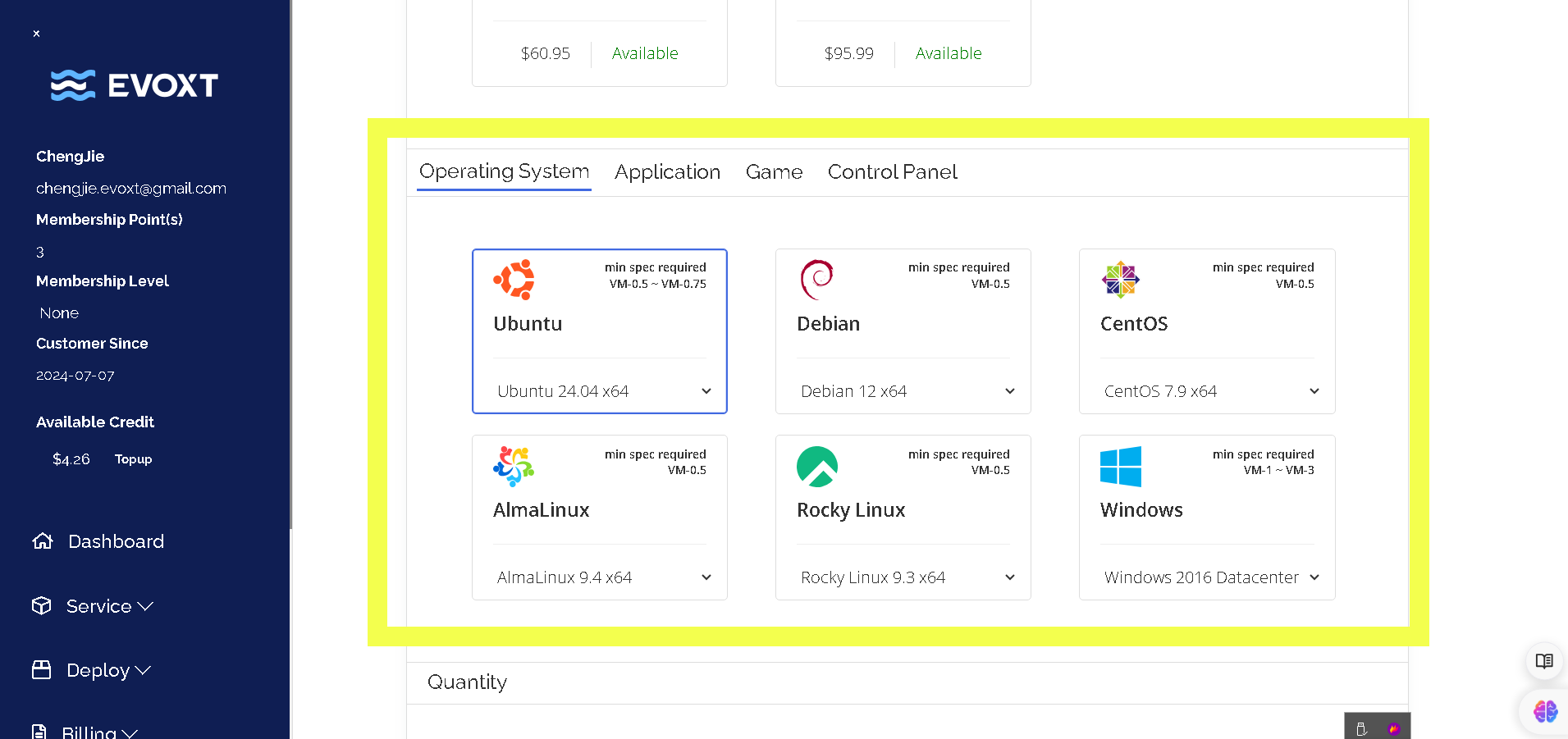Switch to the Game tab
This screenshot has width=1568, height=739.
pyautogui.click(x=774, y=171)
